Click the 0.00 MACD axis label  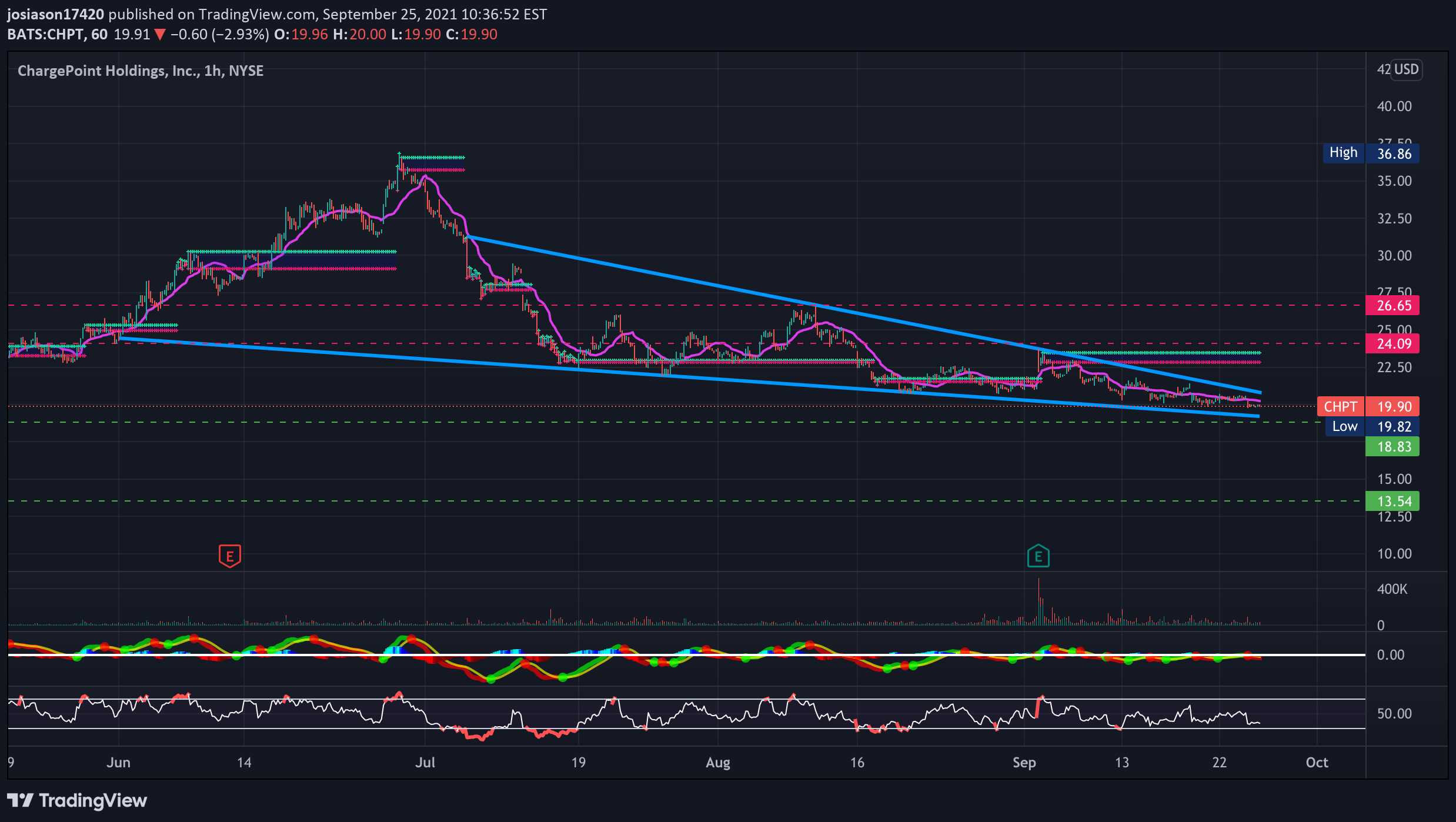pos(1390,655)
